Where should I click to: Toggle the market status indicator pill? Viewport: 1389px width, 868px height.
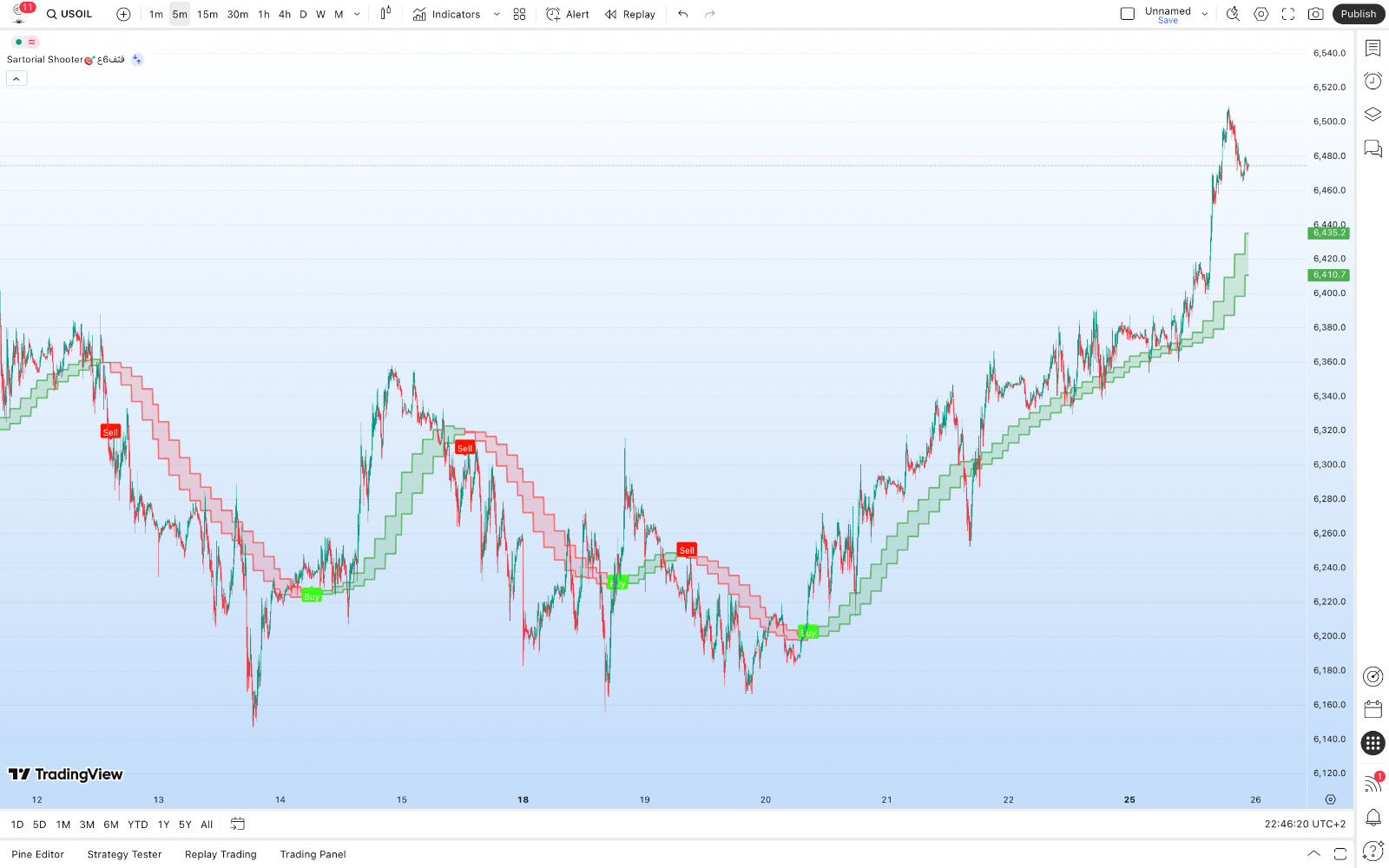click(x=25, y=42)
